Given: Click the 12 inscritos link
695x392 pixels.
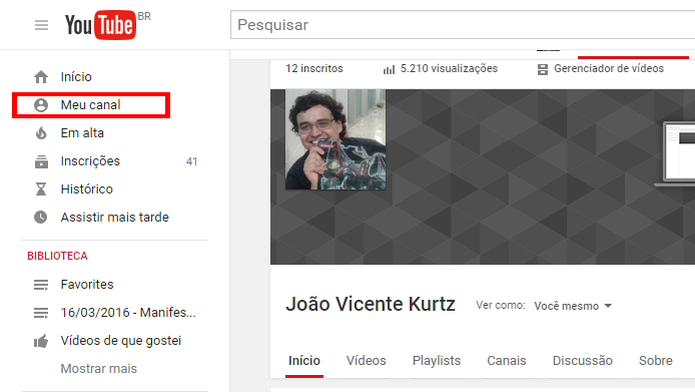Looking at the screenshot, I should click(x=314, y=69).
